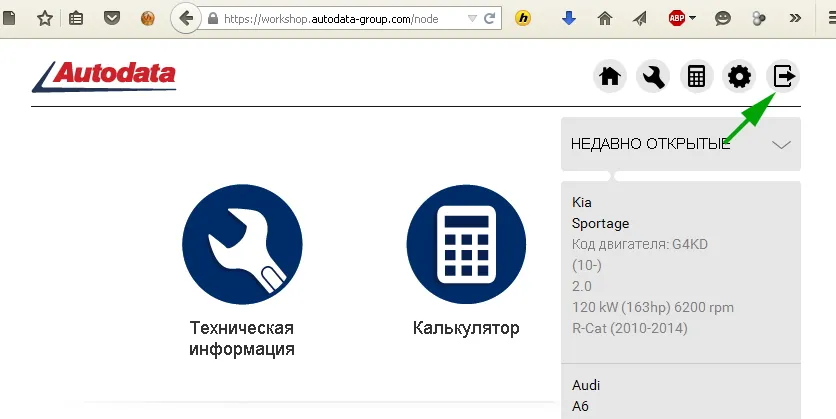
Task: Click the Pocket icon in browser toolbar
Action: point(111,19)
